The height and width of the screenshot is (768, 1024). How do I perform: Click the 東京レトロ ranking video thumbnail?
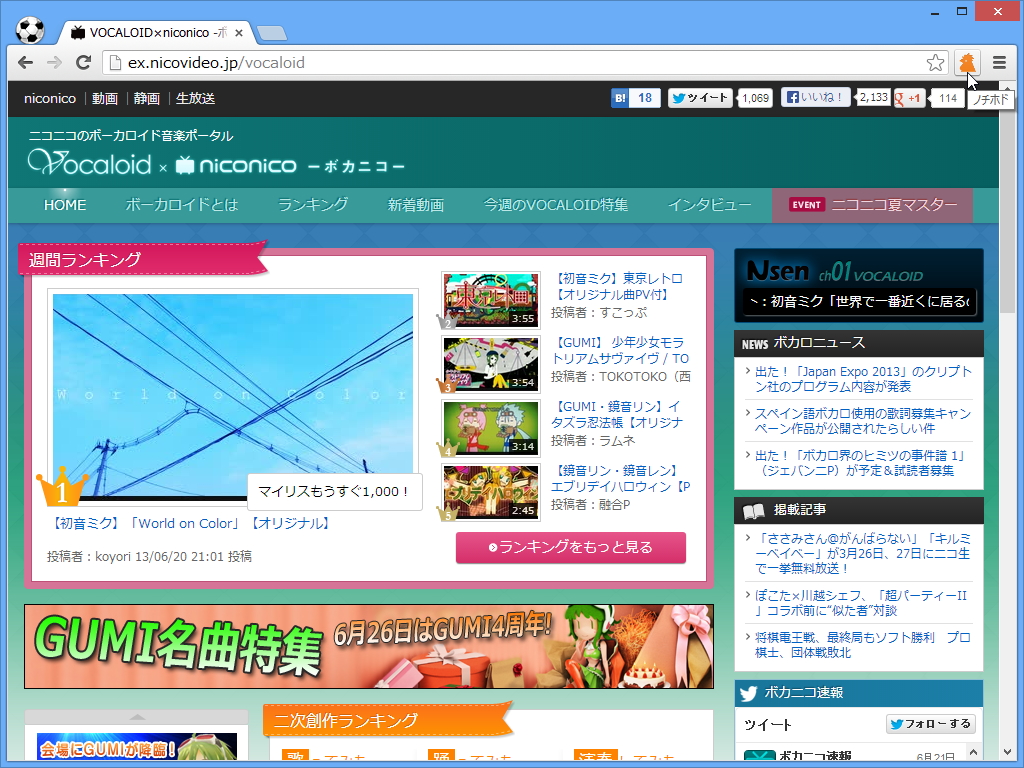(489, 300)
